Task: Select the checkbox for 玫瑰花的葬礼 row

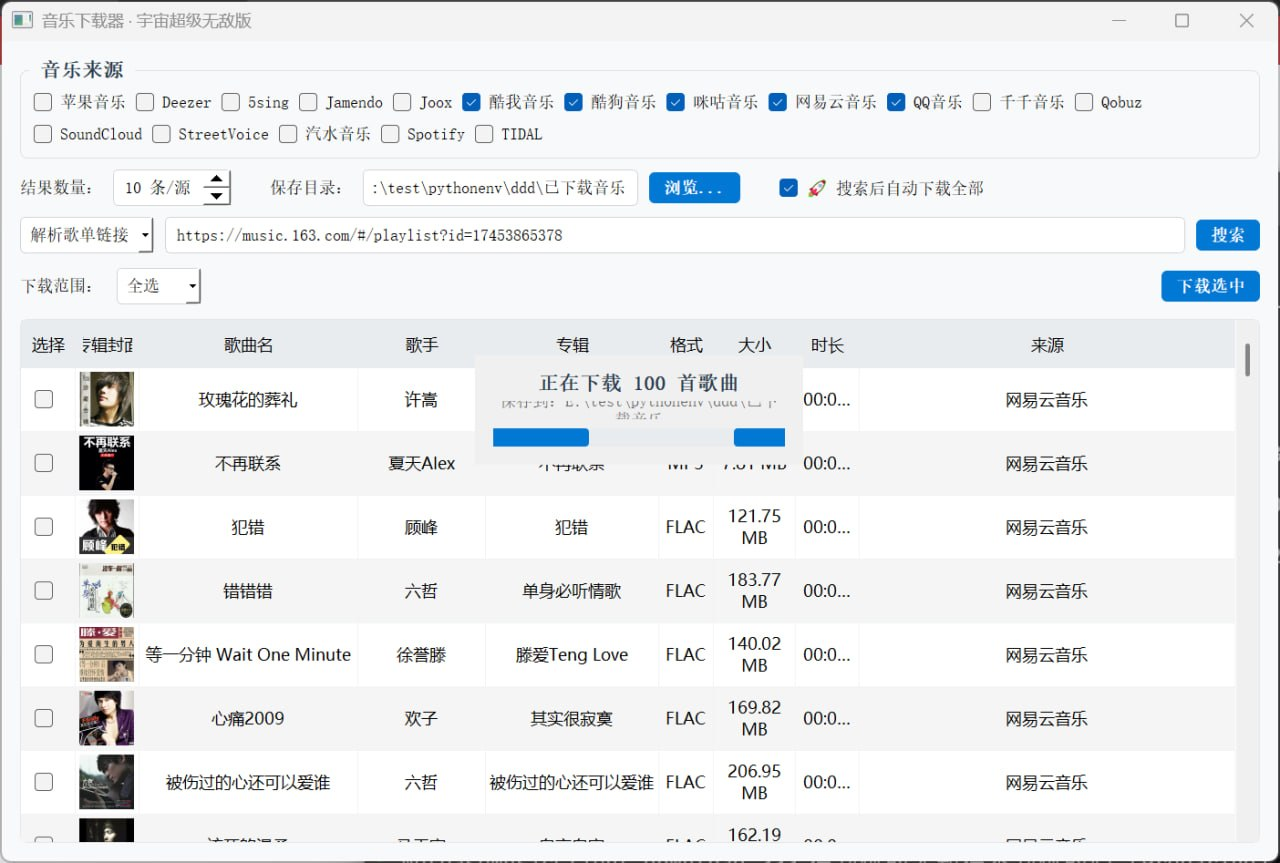Action: [43, 399]
